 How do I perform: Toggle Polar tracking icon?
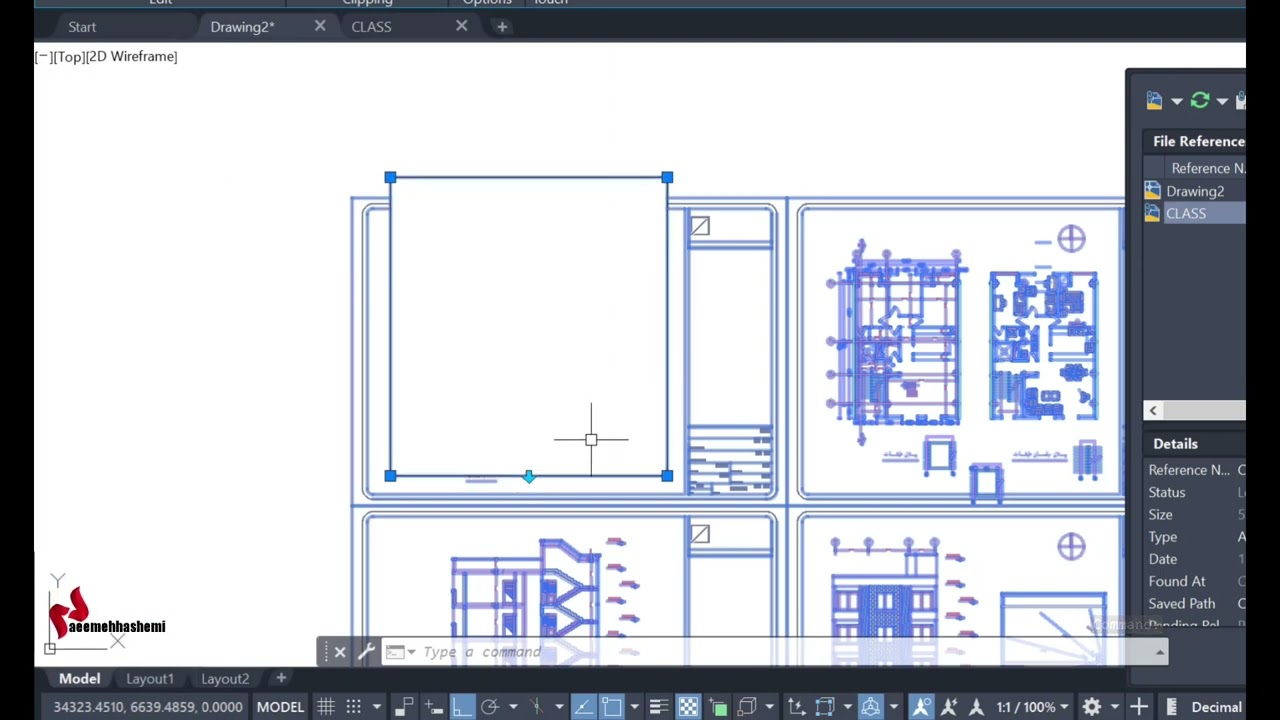(x=489, y=707)
